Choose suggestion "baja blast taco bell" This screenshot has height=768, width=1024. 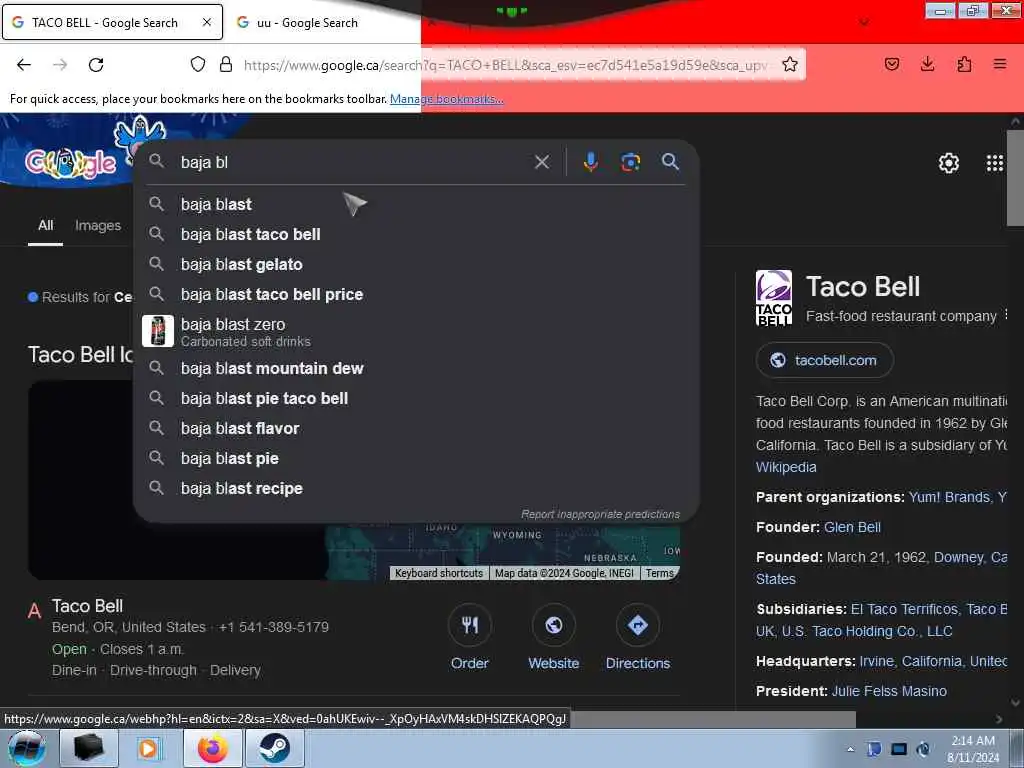(415, 234)
